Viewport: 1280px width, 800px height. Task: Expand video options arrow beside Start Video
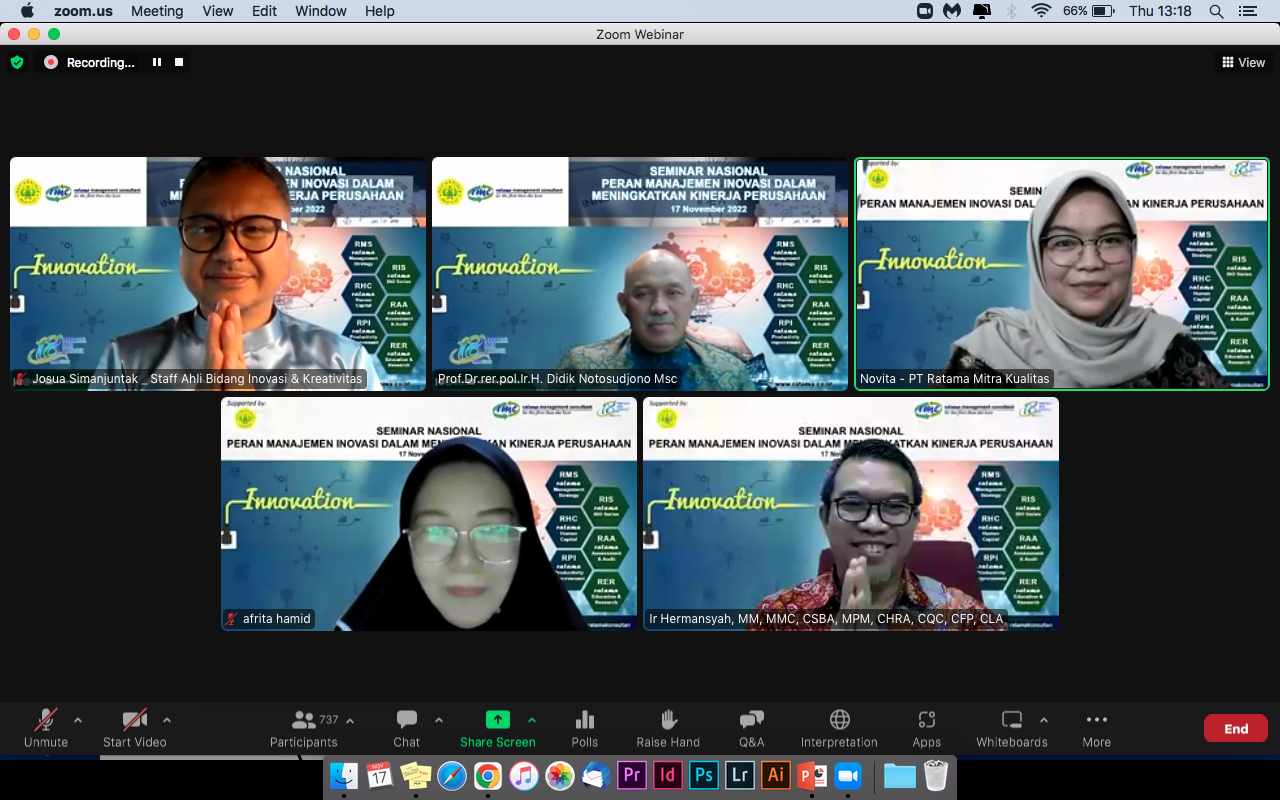pyautogui.click(x=167, y=720)
